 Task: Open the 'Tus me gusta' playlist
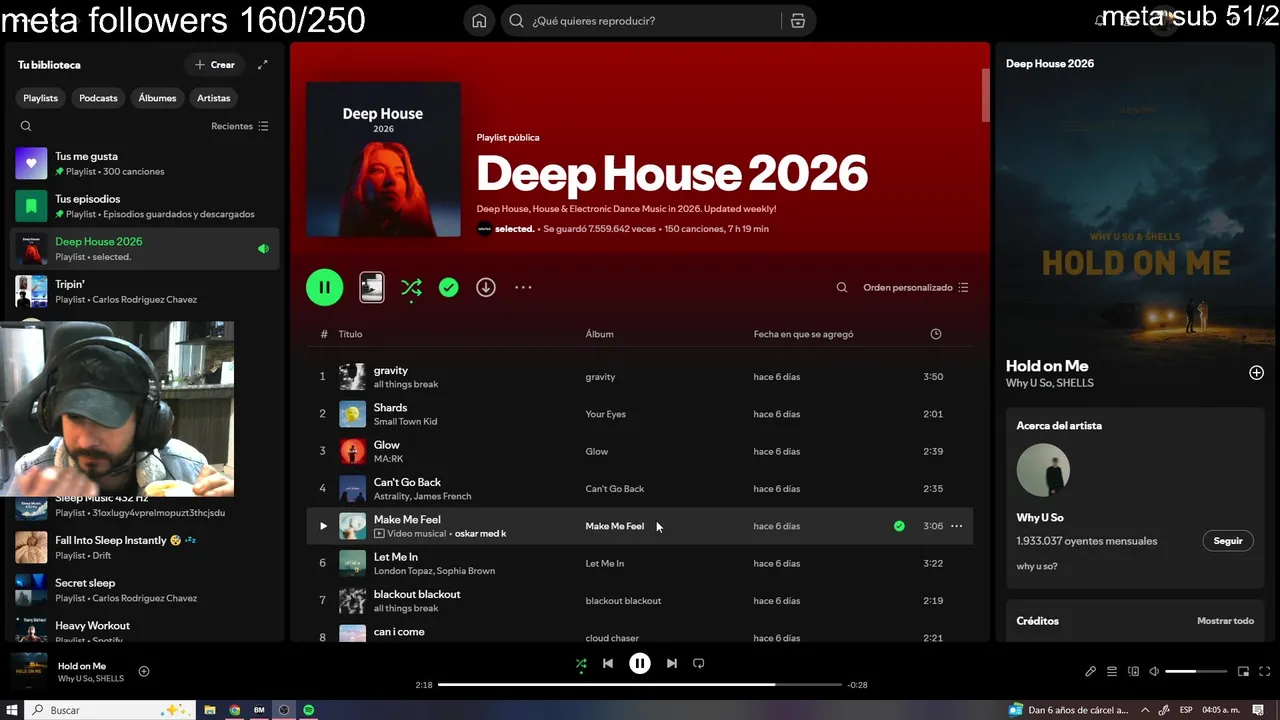coord(145,163)
